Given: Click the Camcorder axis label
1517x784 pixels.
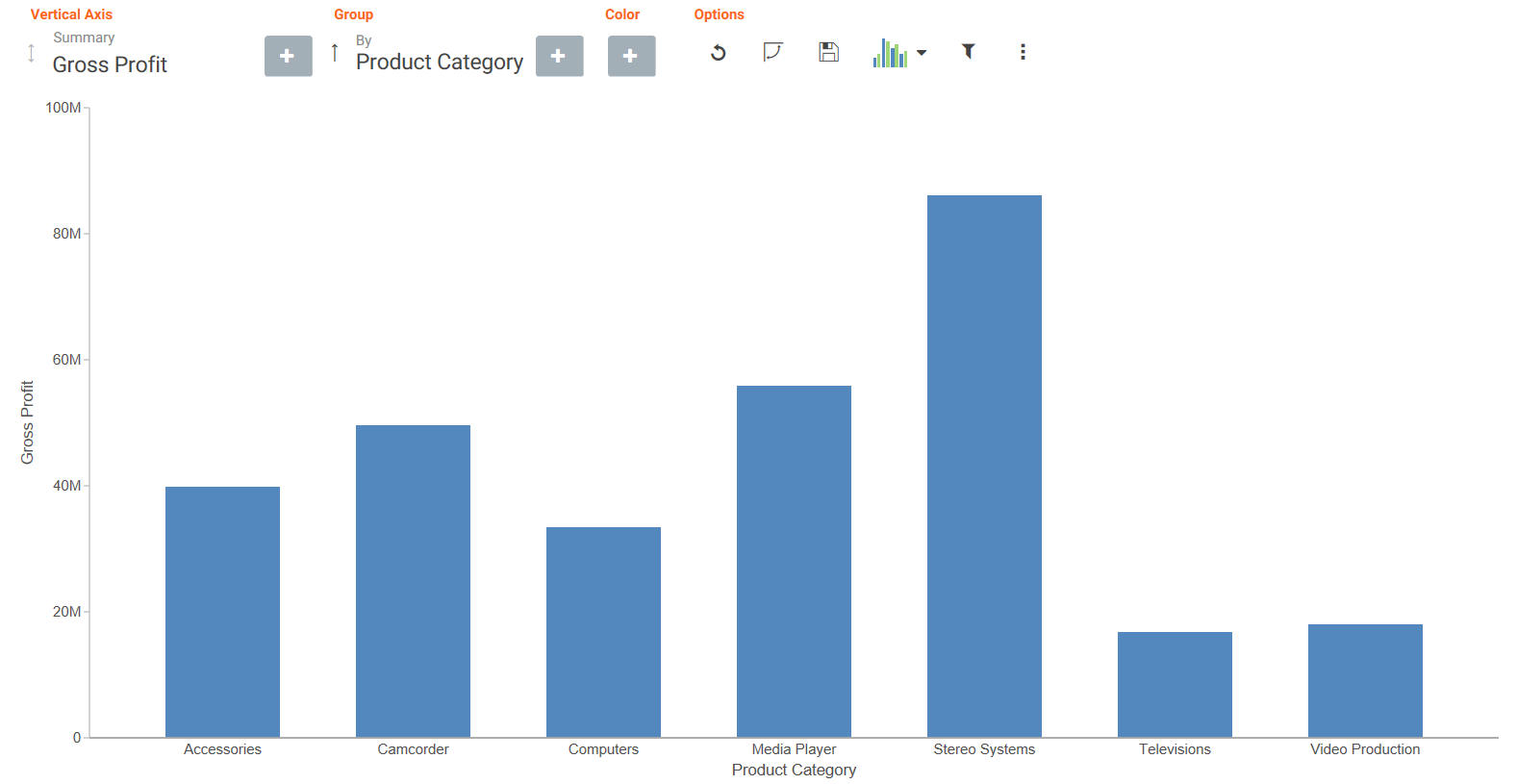Looking at the screenshot, I should point(413,749).
